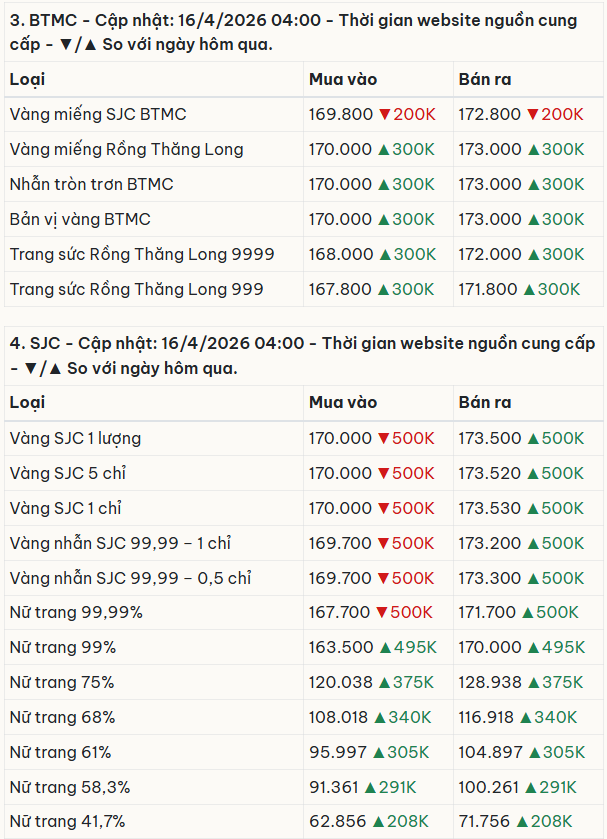Click the "Vàng nhẫn SJC 99,99 – 0,5 chỉ" label
This screenshot has width=607, height=839.
point(130,578)
